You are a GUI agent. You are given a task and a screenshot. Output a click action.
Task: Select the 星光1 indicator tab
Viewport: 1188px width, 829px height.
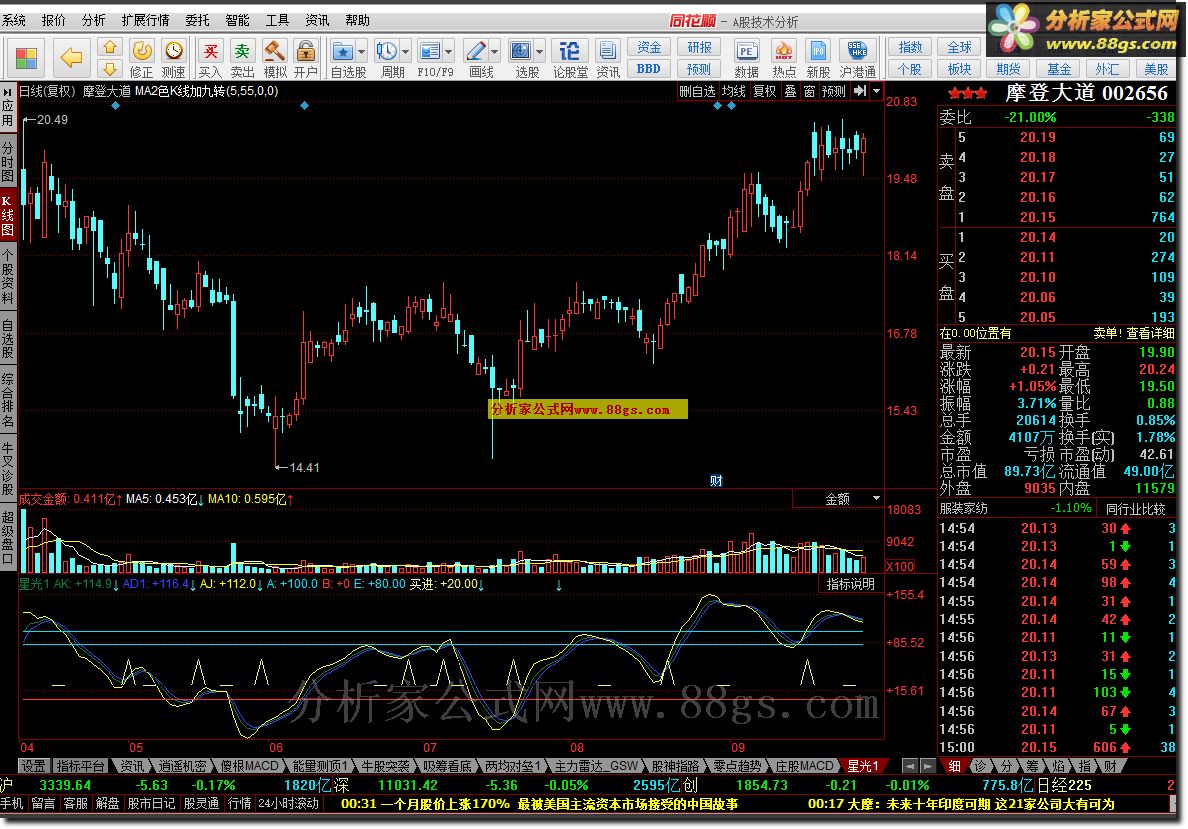pyautogui.click(x=863, y=766)
